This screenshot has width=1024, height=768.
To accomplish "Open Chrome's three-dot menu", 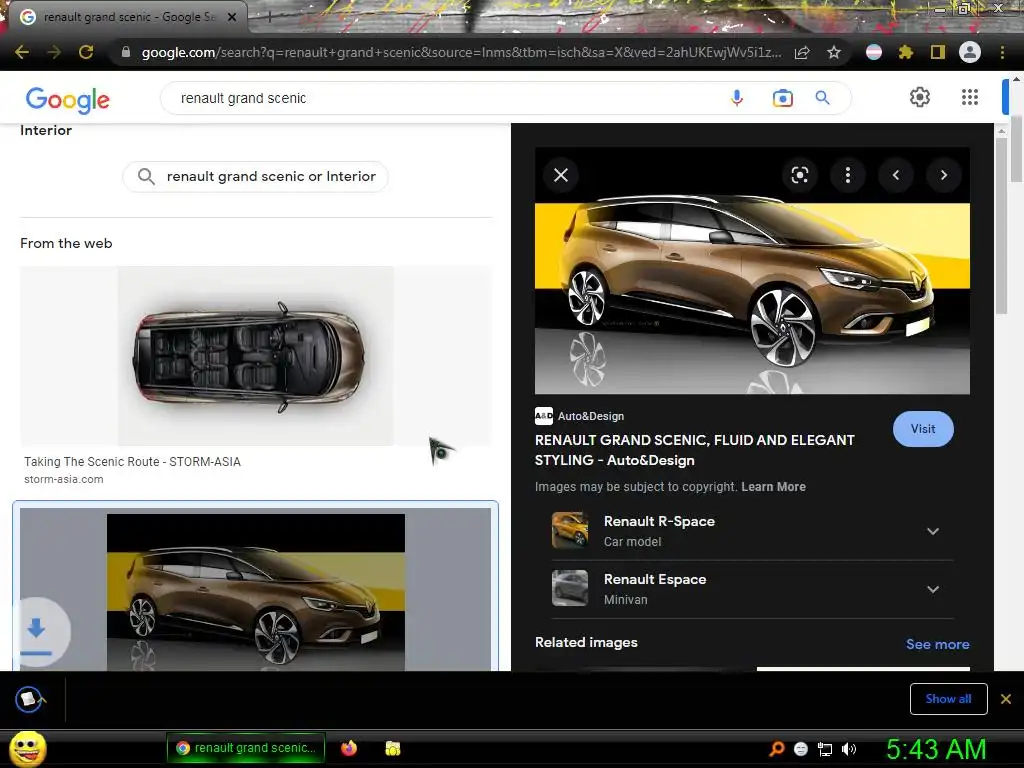I will tap(1002, 52).
